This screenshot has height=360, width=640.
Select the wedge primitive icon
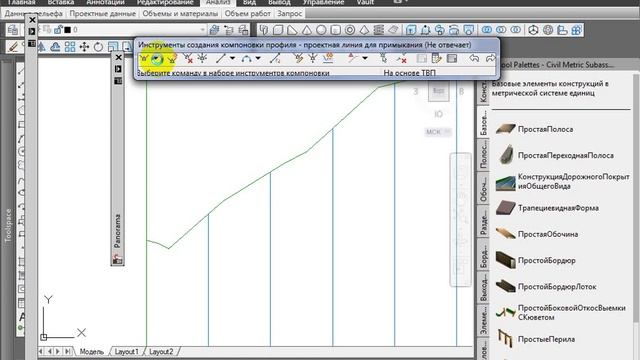(292, 30)
